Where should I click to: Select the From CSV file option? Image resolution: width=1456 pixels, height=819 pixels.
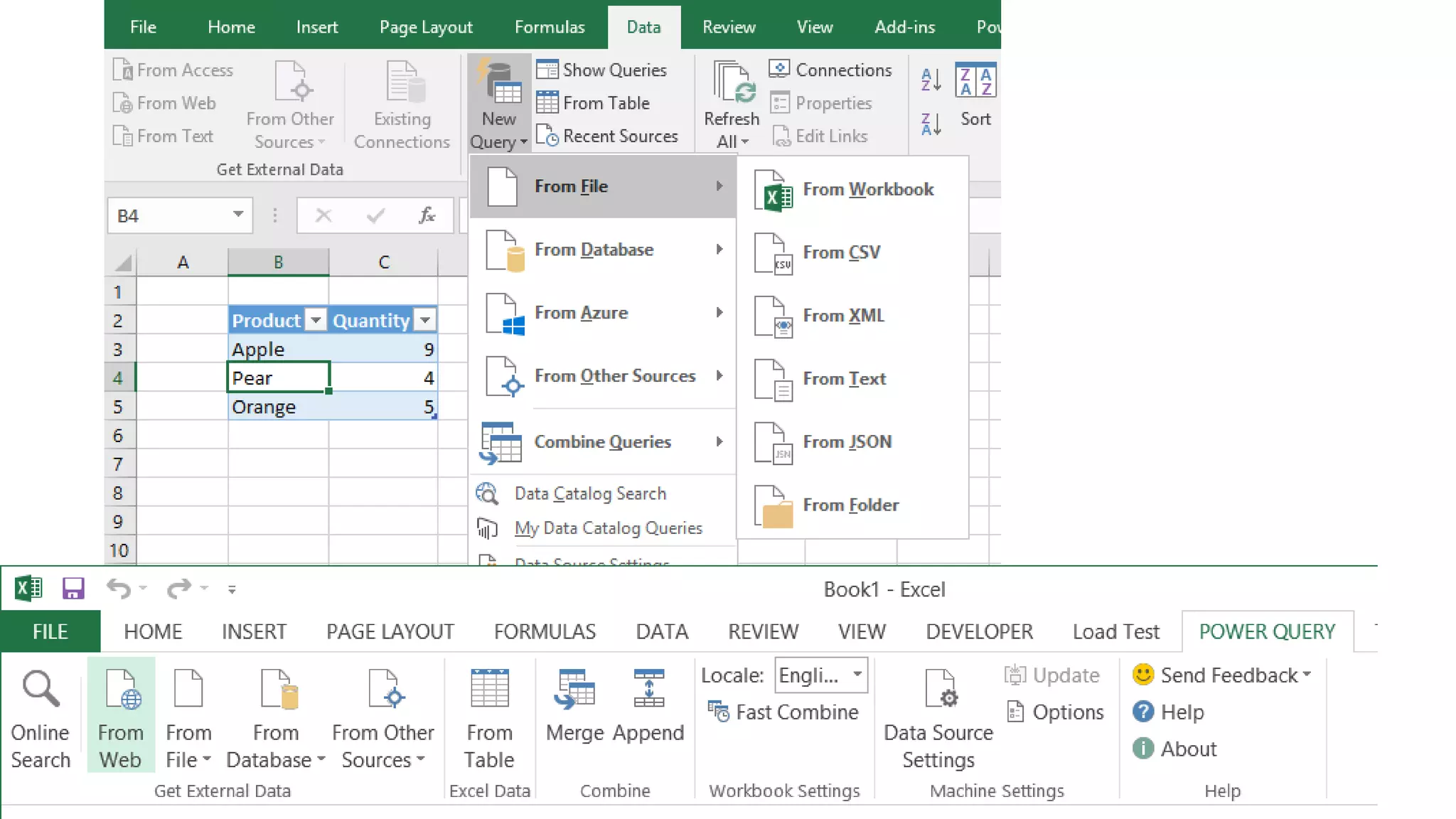tap(842, 253)
